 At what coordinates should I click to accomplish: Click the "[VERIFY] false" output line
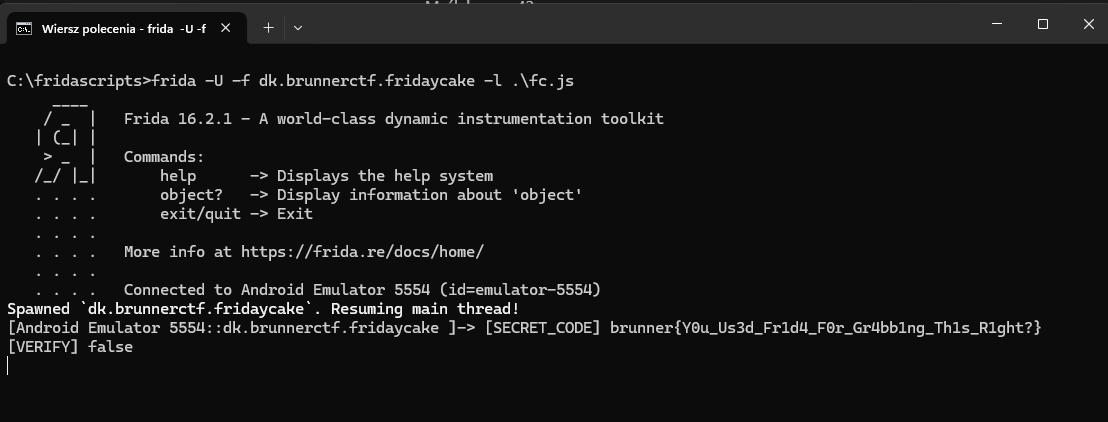(70, 347)
